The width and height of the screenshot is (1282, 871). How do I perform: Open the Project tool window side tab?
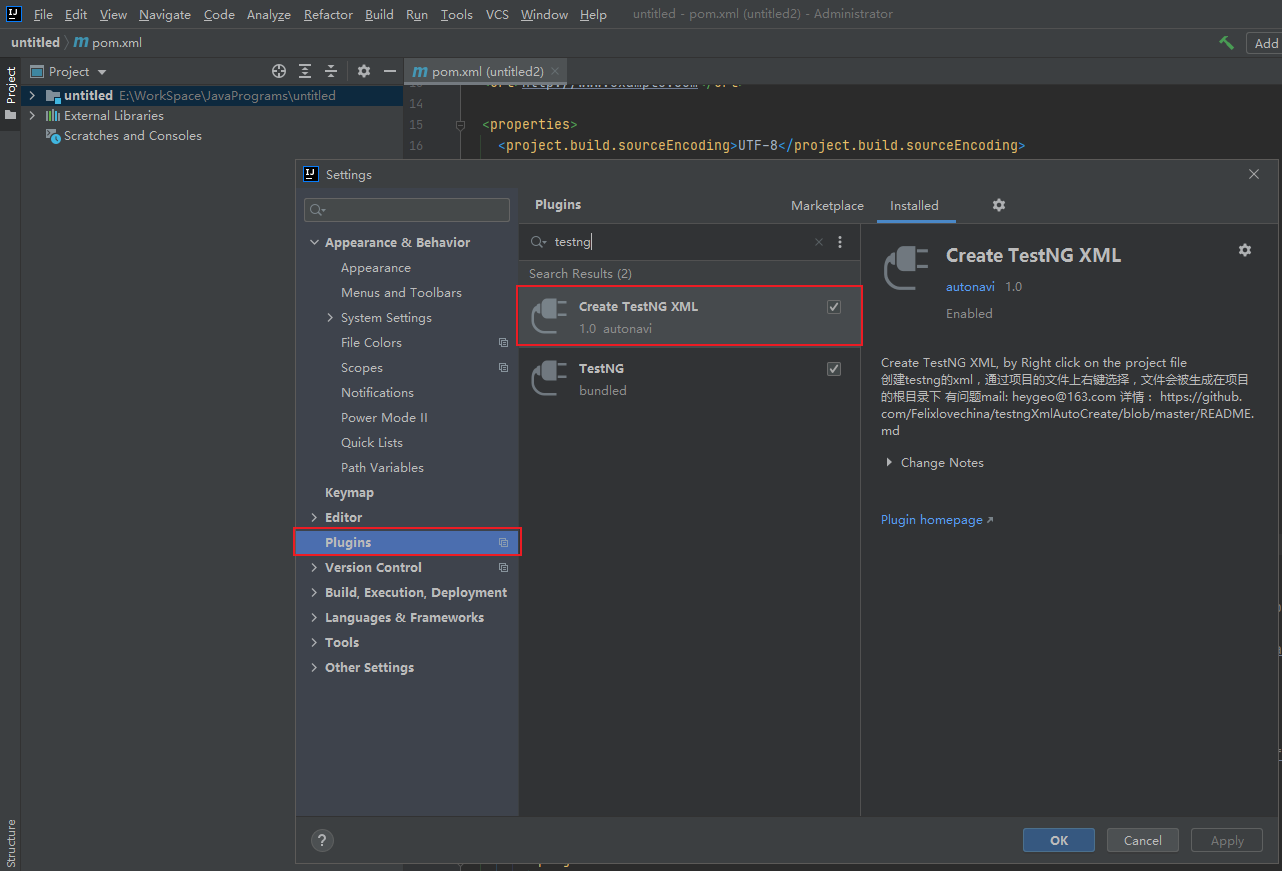click(x=11, y=93)
